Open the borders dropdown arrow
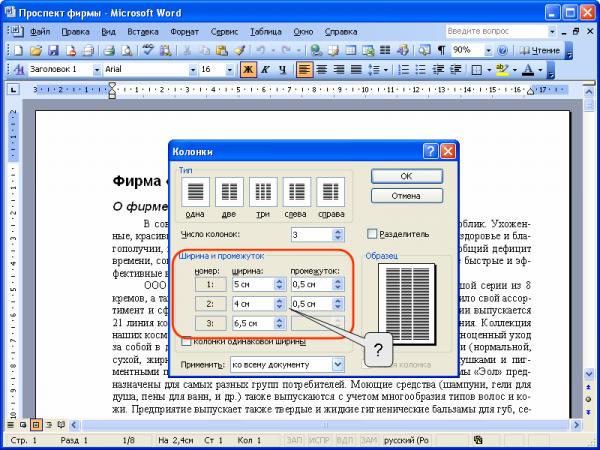This screenshot has height=450, width=600. pyautogui.click(x=489, y=70)
